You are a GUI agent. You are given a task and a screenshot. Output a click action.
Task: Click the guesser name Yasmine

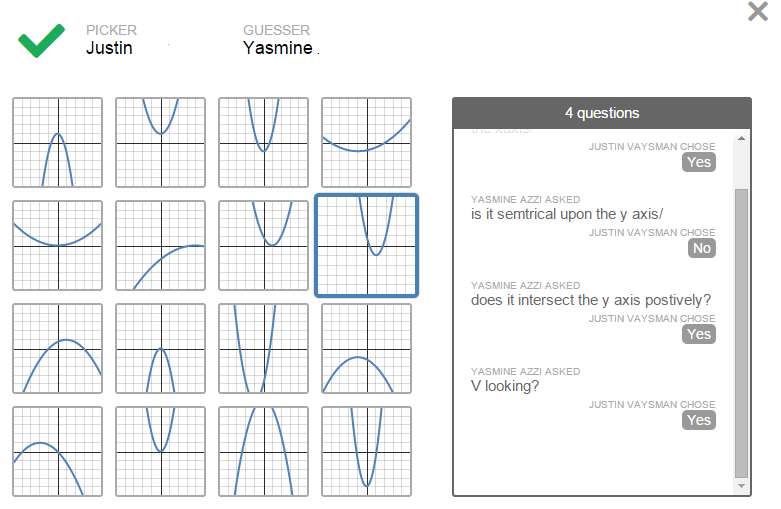(x=278, y=47)
